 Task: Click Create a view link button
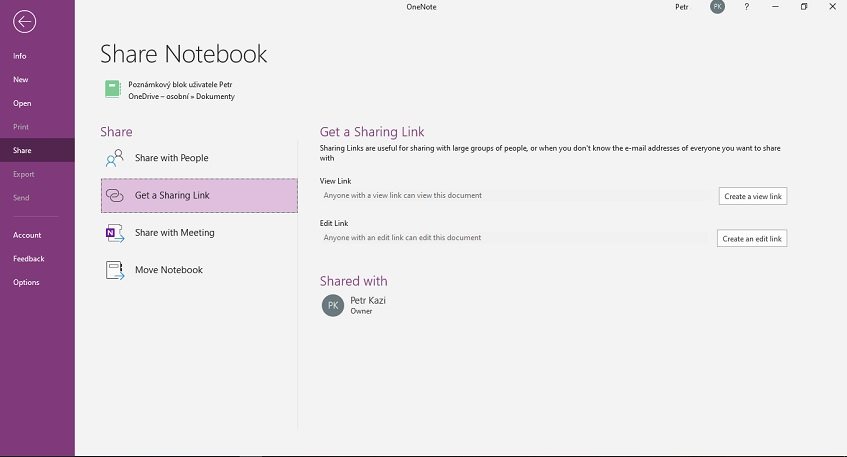click(x=752, y=196)
